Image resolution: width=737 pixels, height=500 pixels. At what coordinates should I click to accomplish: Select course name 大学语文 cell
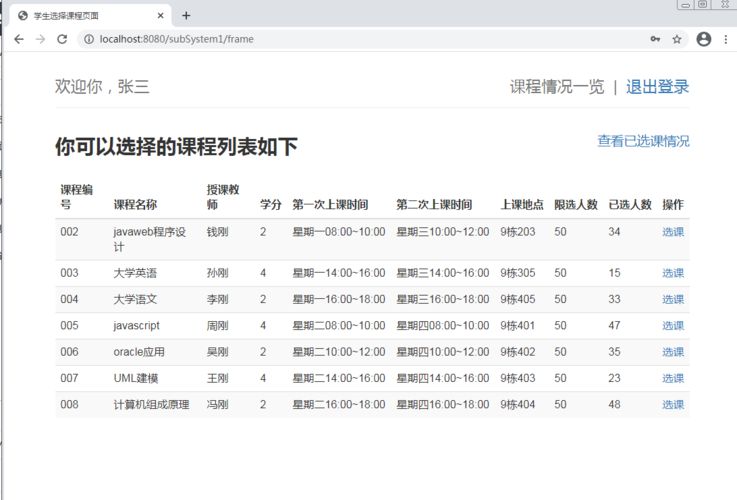135,299
